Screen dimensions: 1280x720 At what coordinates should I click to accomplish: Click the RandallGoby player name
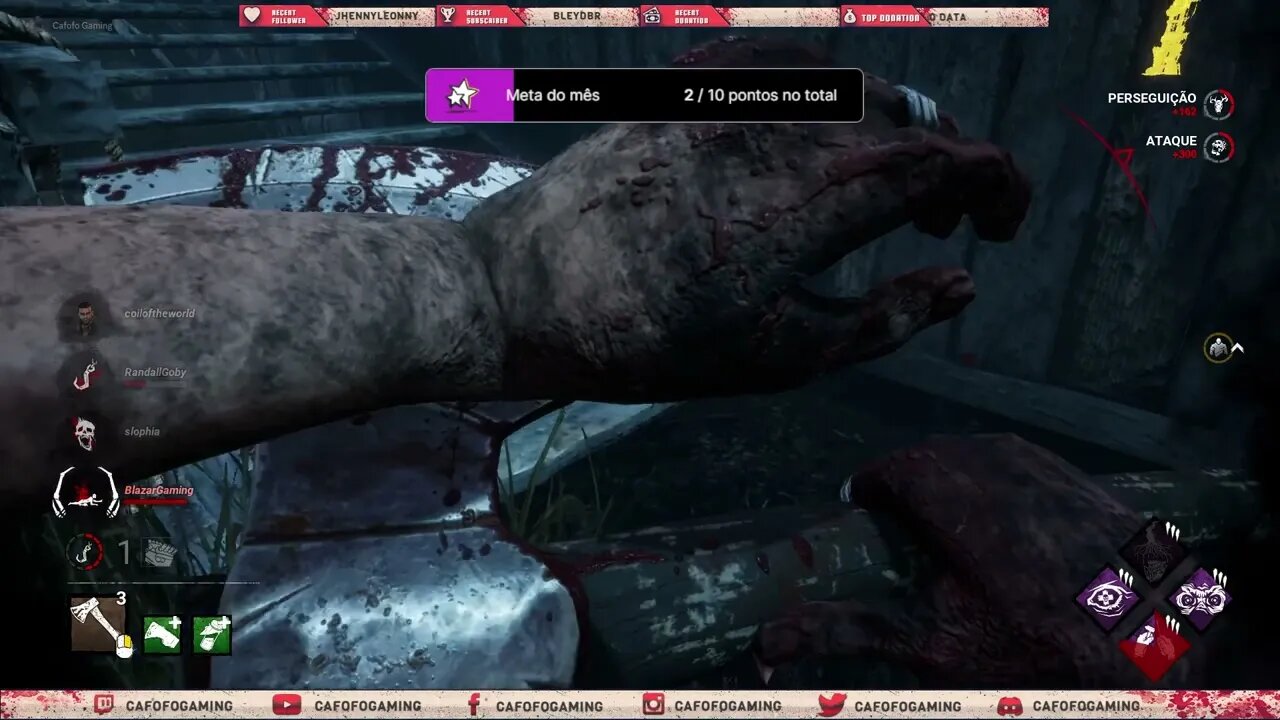(155, 372)
